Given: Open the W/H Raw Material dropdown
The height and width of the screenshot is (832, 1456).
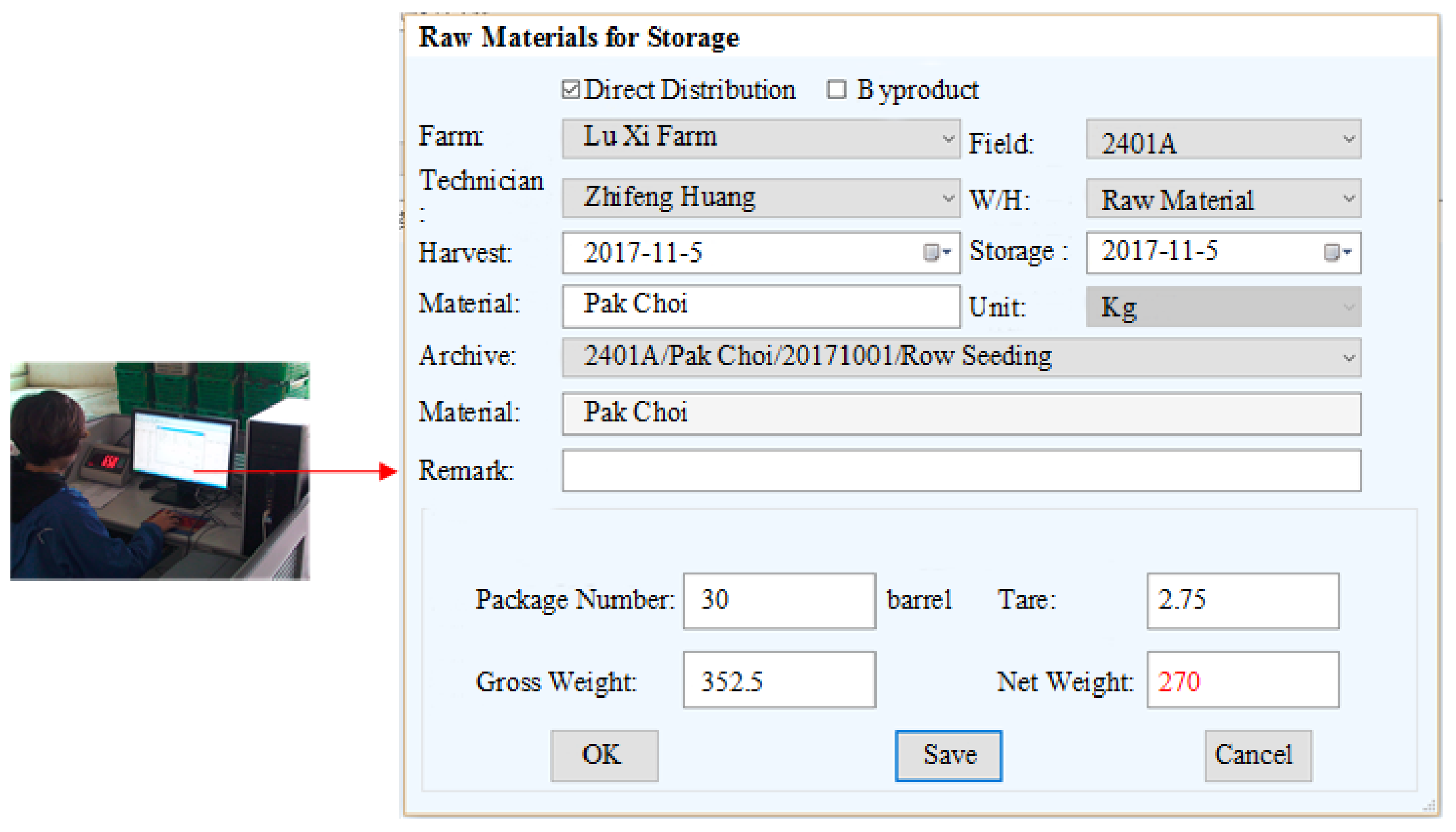Looking at the screenshot, I should 1348,198.
